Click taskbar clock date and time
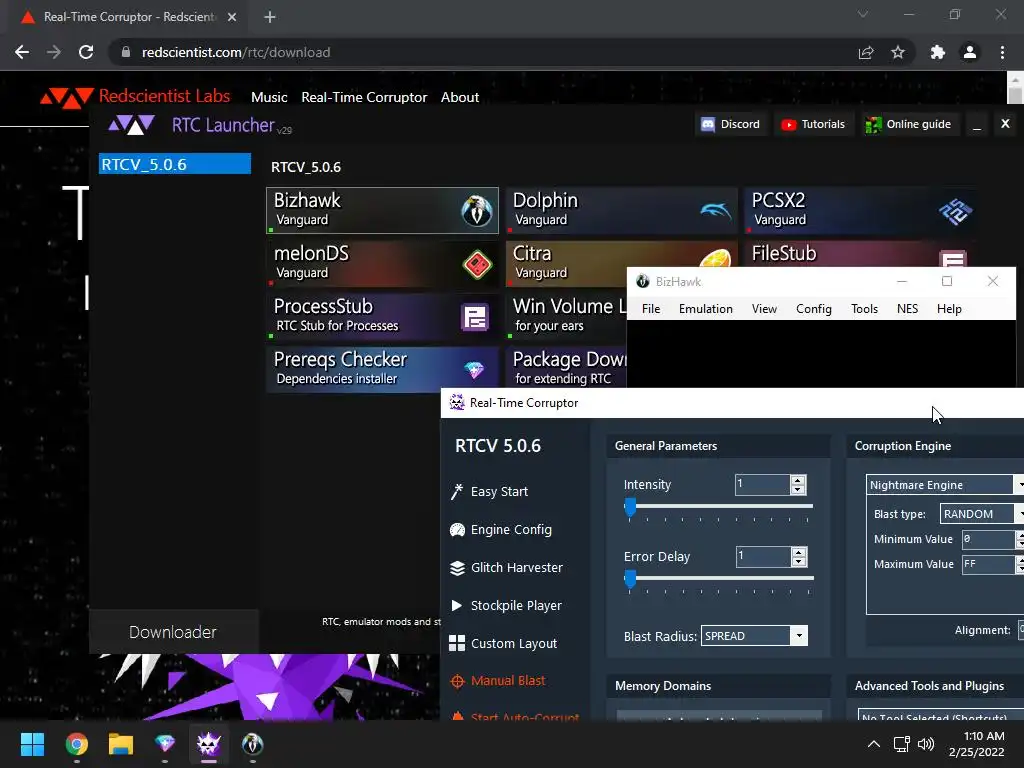The image size is (1024, 768). pos(977,744)
